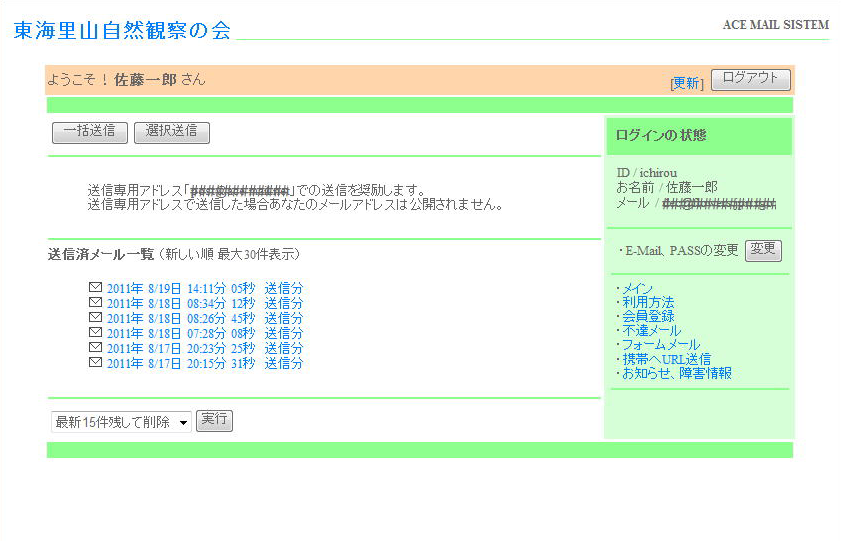Screen dimensions: 841x541
Task: Open the 不達メール sidebar link
Action: pos(651,331)
